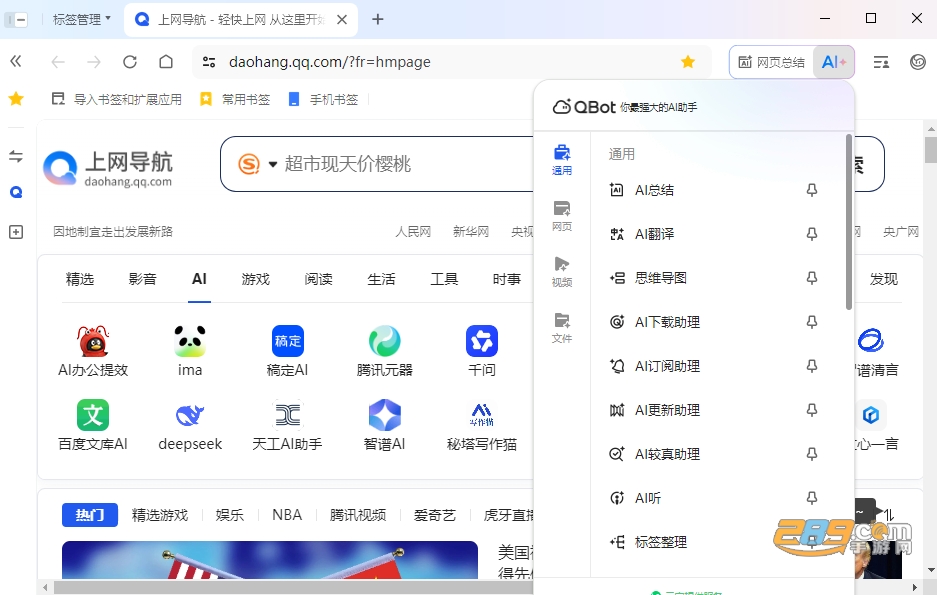Open the 常用书签 folder

[x=235, y=99]
